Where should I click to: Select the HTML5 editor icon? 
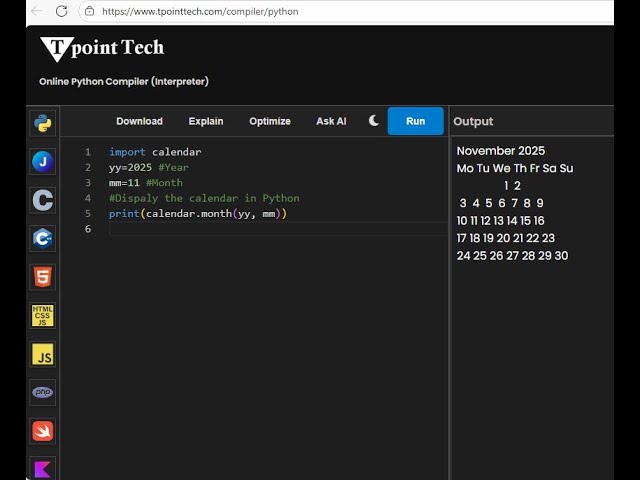(x=43, y=277)
